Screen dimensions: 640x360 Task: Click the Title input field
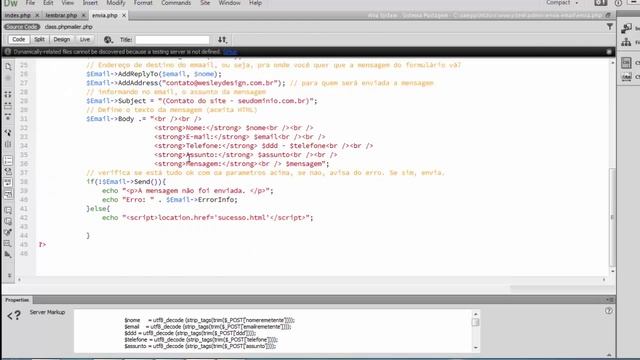(172, 40)
